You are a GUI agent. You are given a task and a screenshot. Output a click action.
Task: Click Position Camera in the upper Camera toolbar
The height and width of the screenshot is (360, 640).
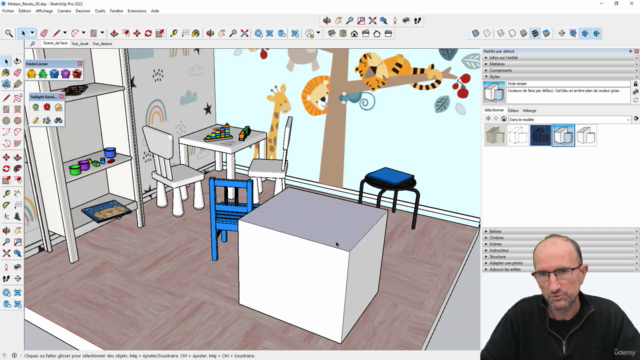[395, 20]
